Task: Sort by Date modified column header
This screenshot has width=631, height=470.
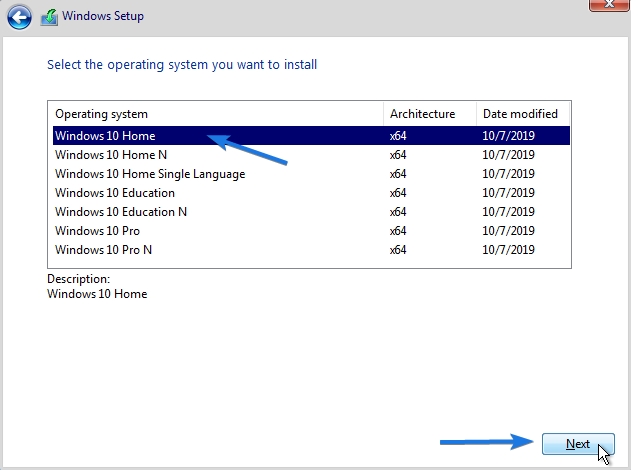Action: (x=522, y=114)
